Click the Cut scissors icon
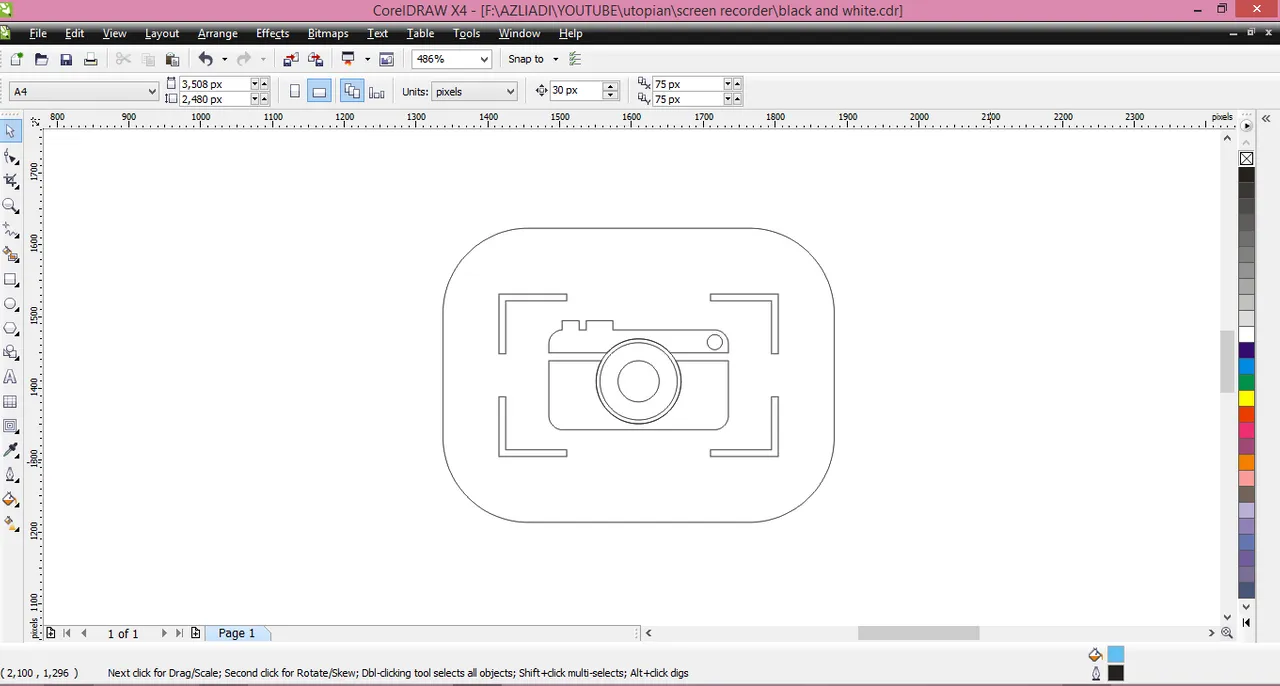This screenshot has width=1280, height=686. point(124,59)
